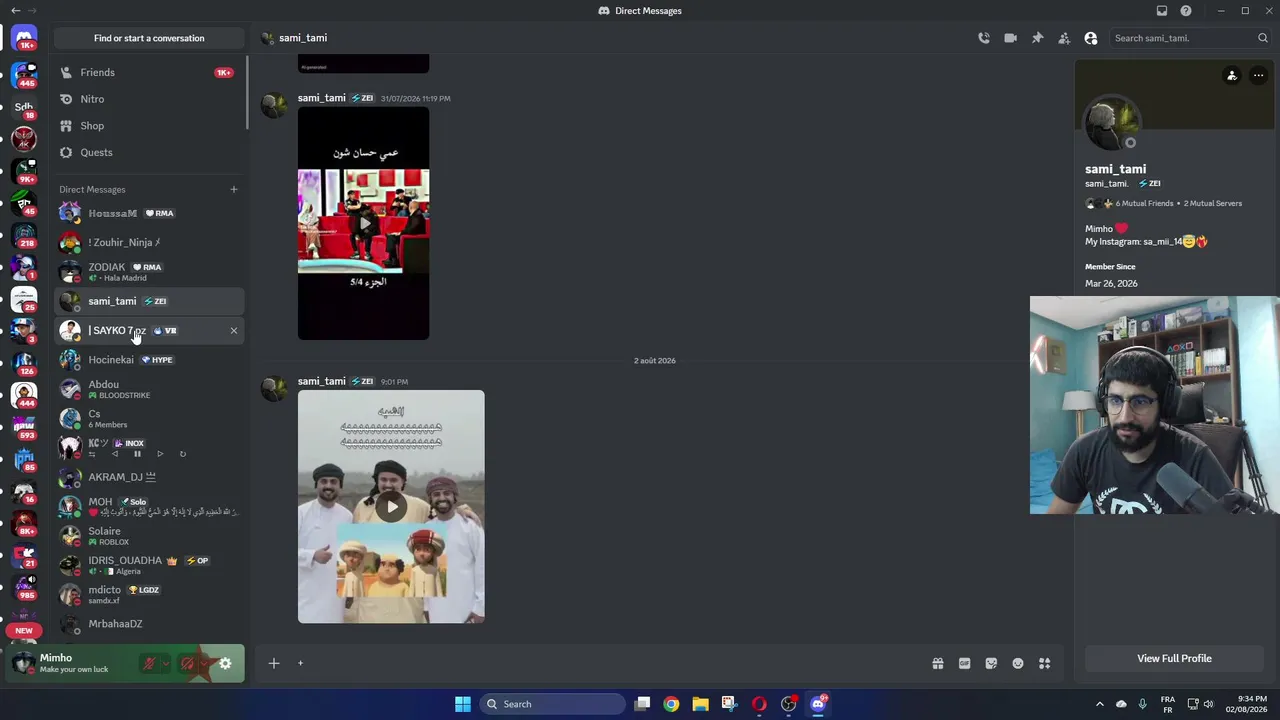Screen dimensions: 1280x720
Task: Open File Explorer from the taskbar
Action: pyautogui.click(x=700, y=704)
